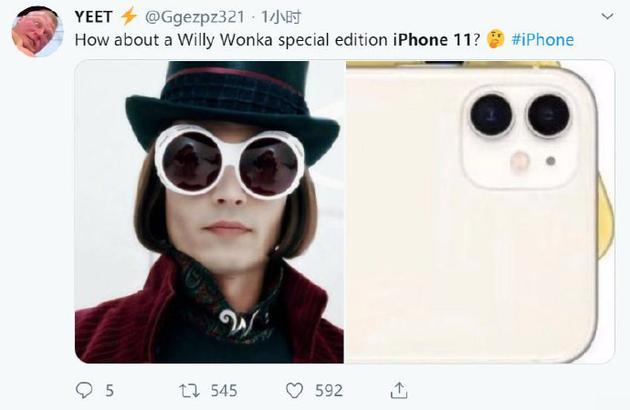Like the tweet with the heart icon
The image size is (630, 410).
click(x=295, y=389)
